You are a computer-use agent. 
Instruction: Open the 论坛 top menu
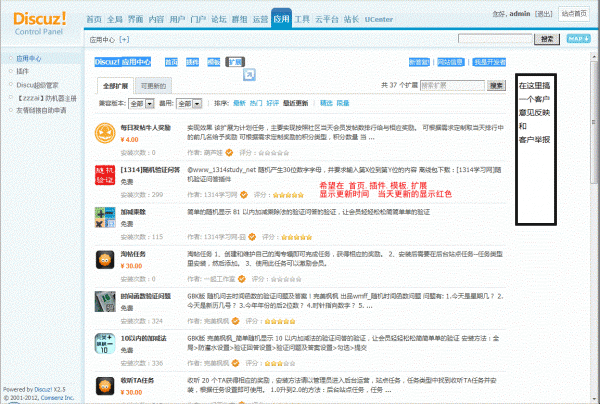pos(218,19)
